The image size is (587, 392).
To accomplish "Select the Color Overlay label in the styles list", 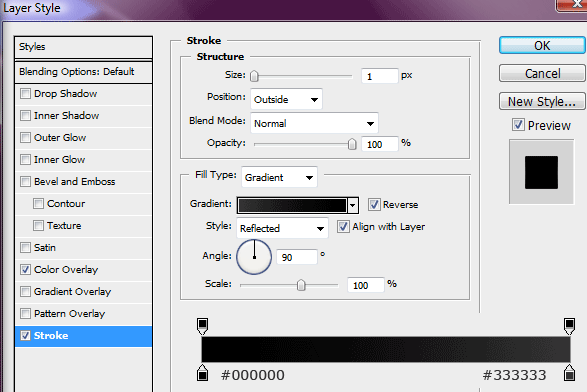I will [66, 270].
